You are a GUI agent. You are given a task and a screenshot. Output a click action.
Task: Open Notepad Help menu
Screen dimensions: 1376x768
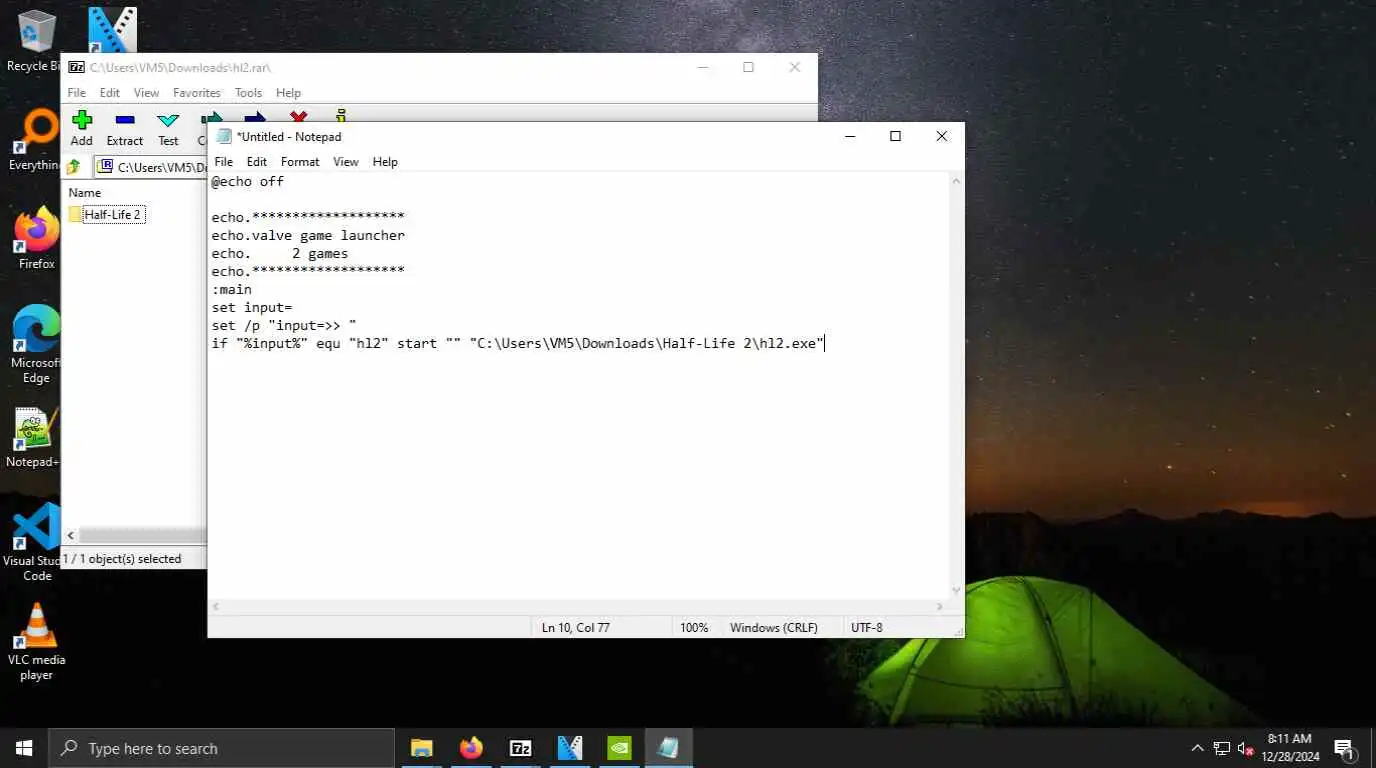(x=385, y=161)
